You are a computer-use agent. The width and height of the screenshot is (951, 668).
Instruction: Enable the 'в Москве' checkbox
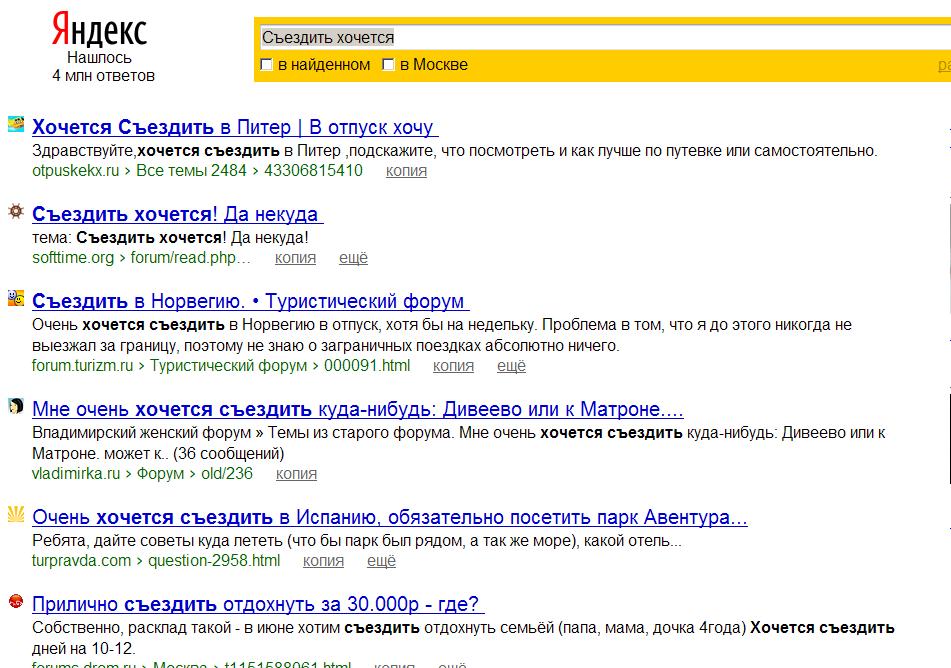pyautogui.click(x=388, y=64)
